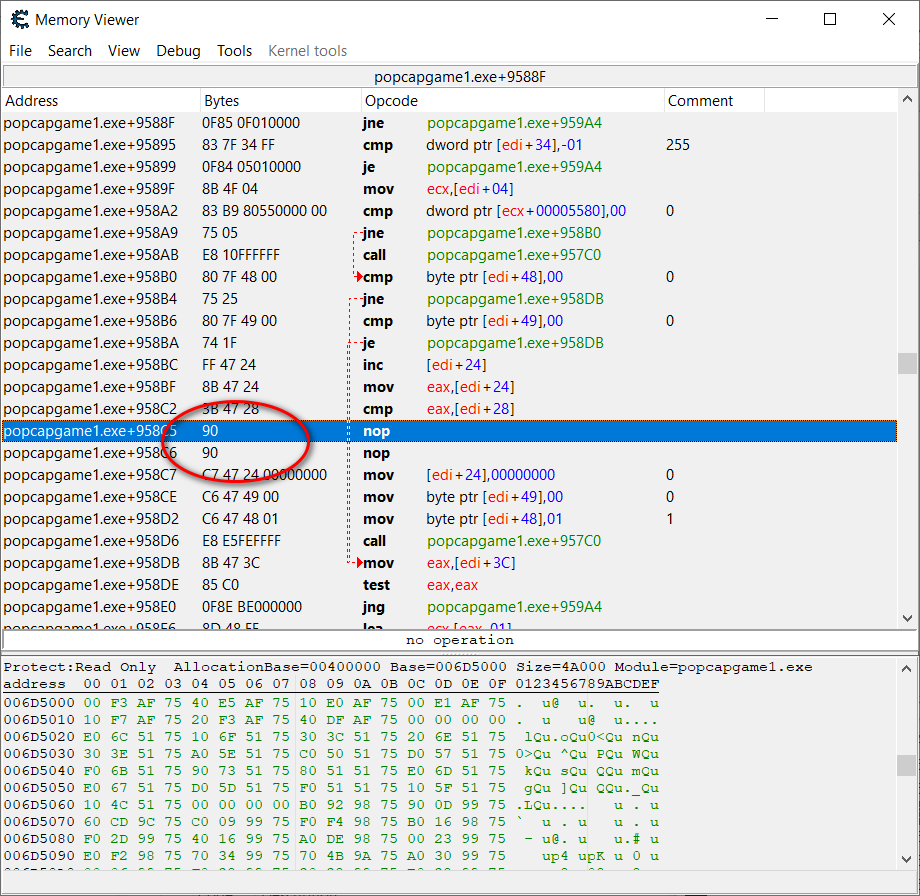This screenshot has height=896, width=920.
Task: Click hex row address 006D5020
Action: coord(39,737)
